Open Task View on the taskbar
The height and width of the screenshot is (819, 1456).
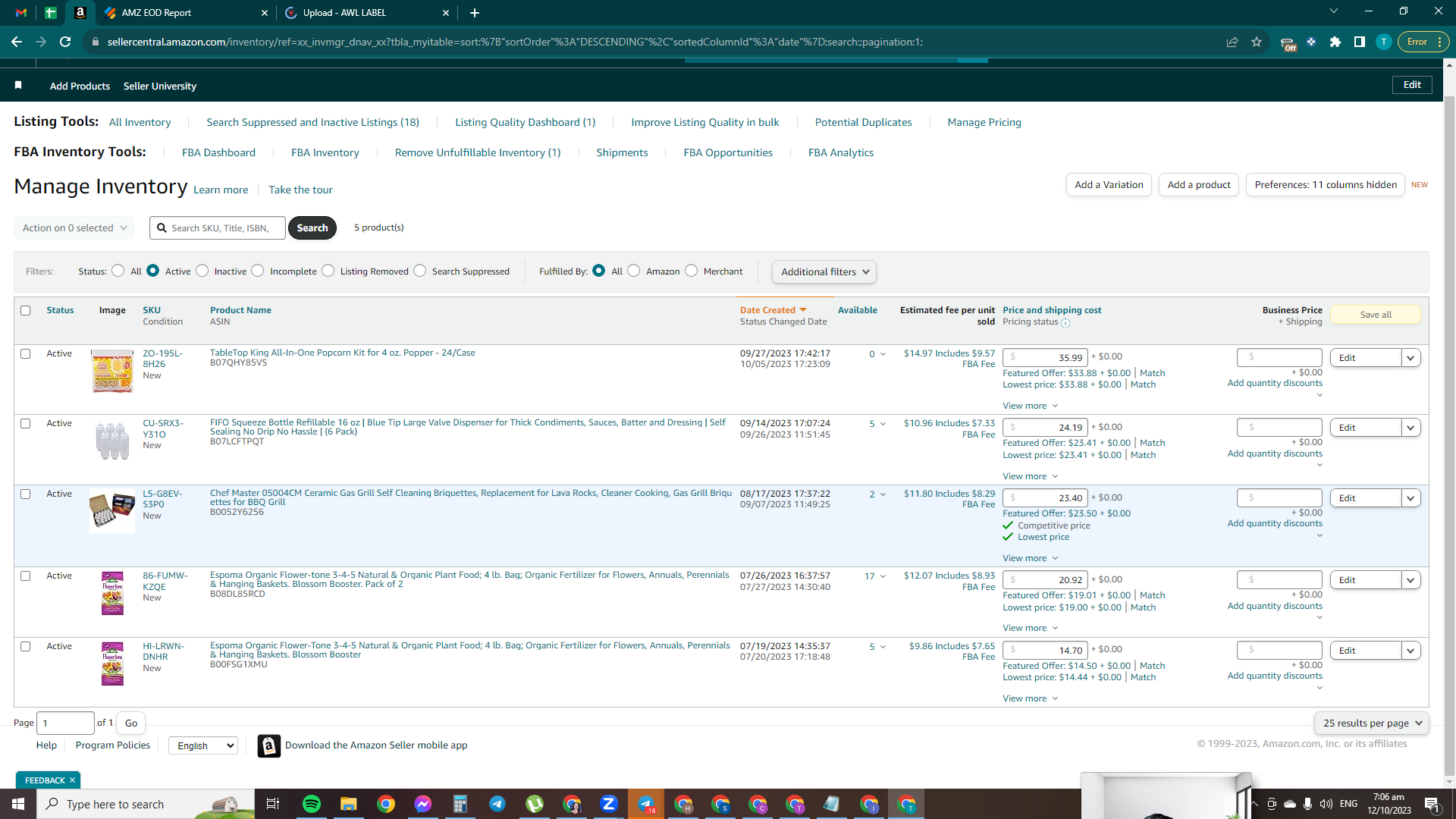tap(273, 804)
